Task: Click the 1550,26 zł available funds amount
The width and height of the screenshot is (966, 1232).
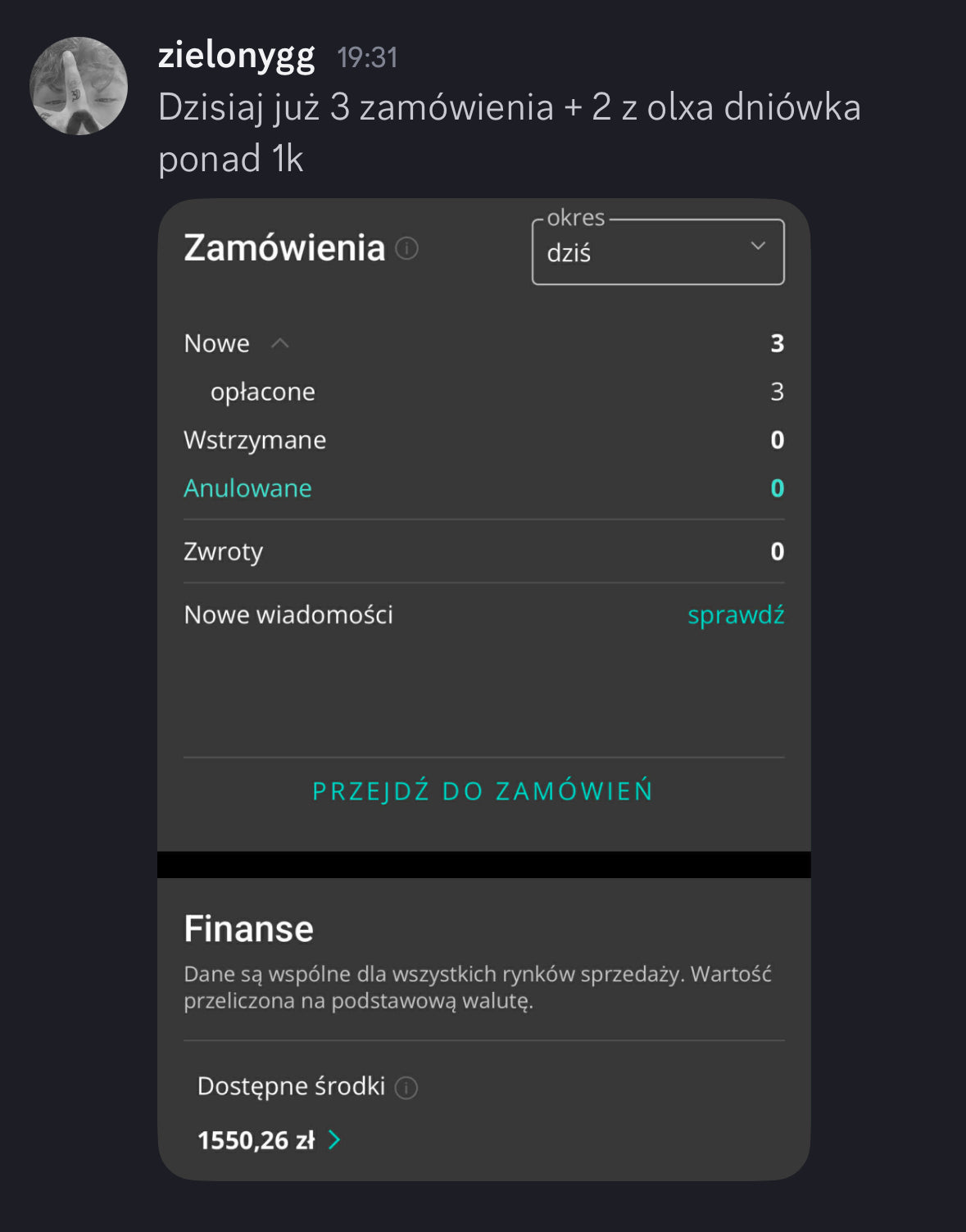Action: [x=256, y=1139]
